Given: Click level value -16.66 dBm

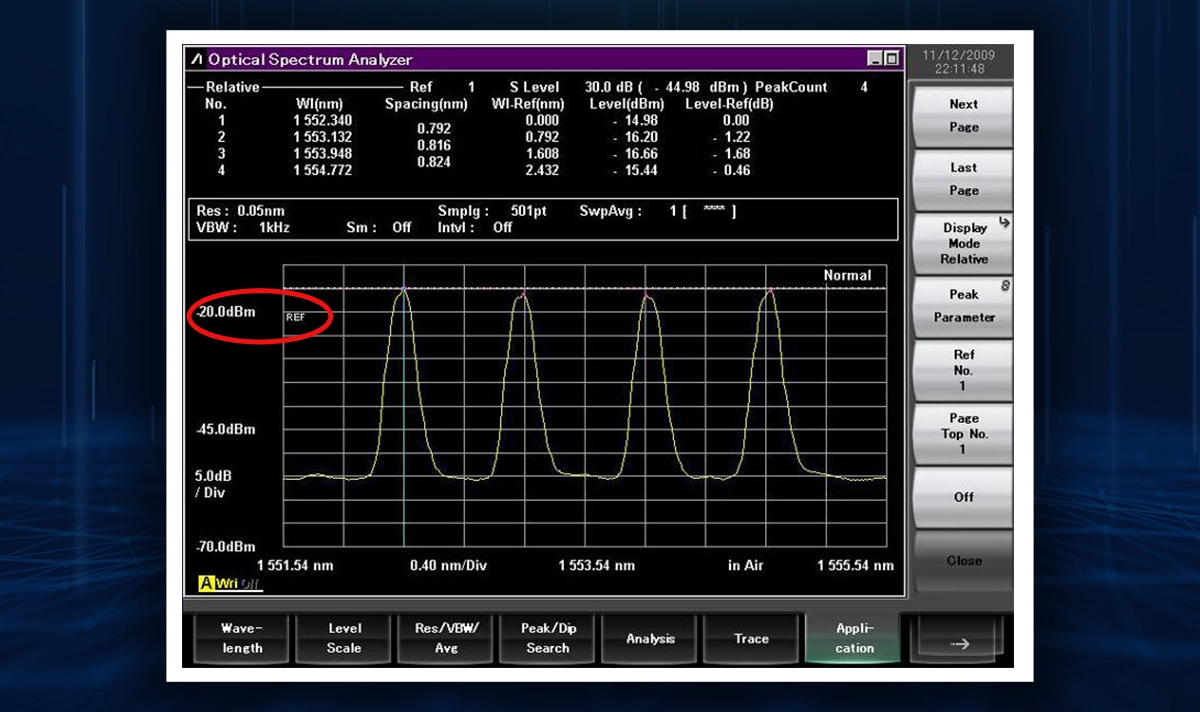Looking at the screenshot, I should point(635,154).
